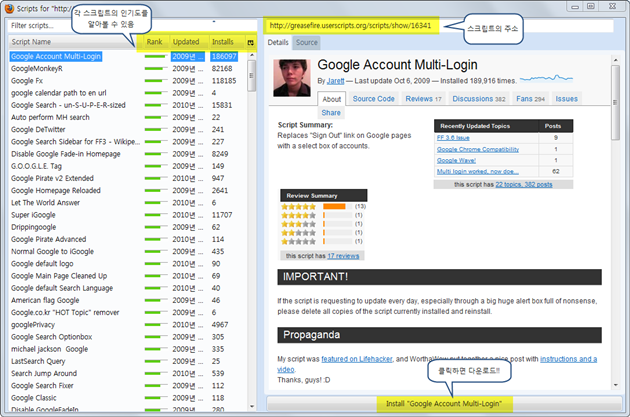Open the FF 3.6 Issue topic
Image resolution: width=630 pixels, height=417 pixels.
[453, 138]
